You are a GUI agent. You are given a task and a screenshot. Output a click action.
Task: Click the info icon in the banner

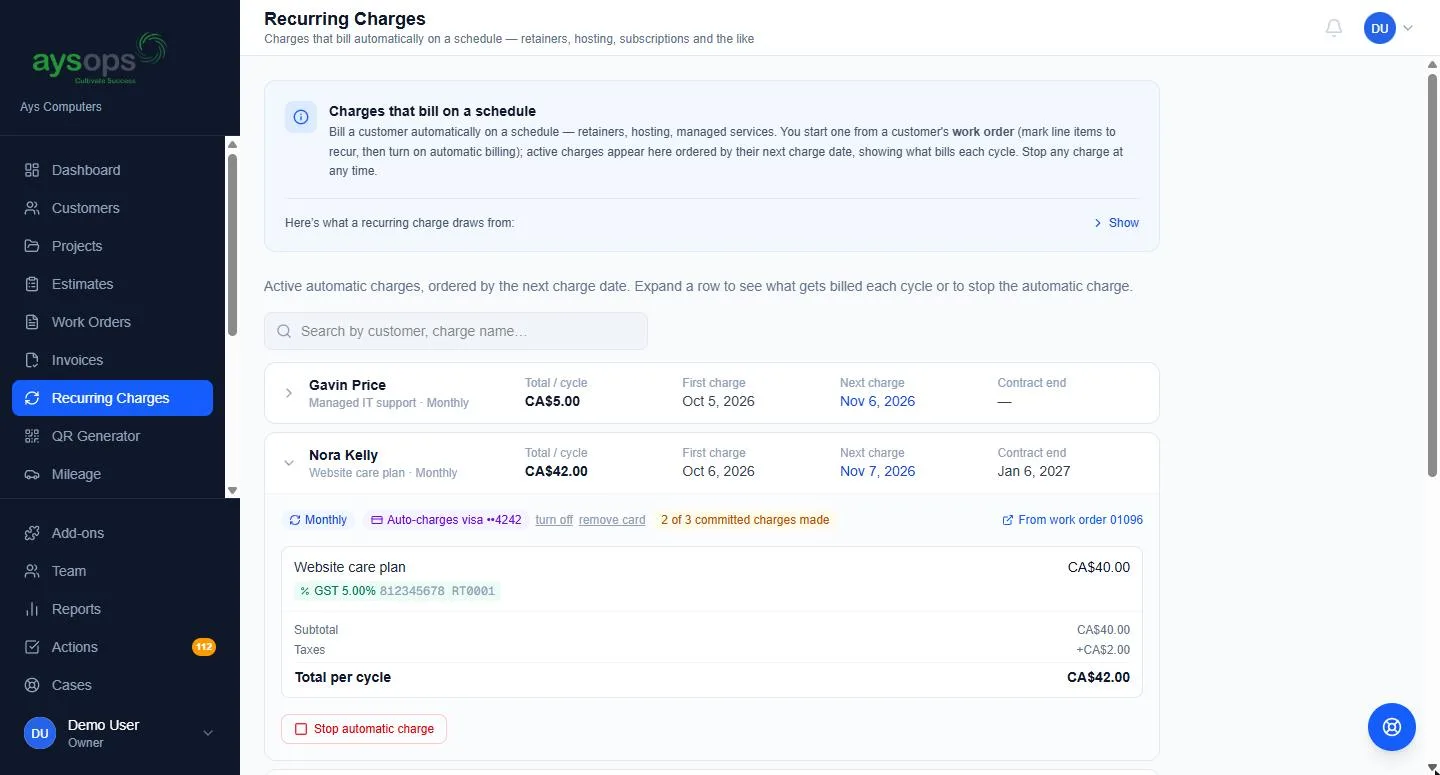click(x=301, y=117)
